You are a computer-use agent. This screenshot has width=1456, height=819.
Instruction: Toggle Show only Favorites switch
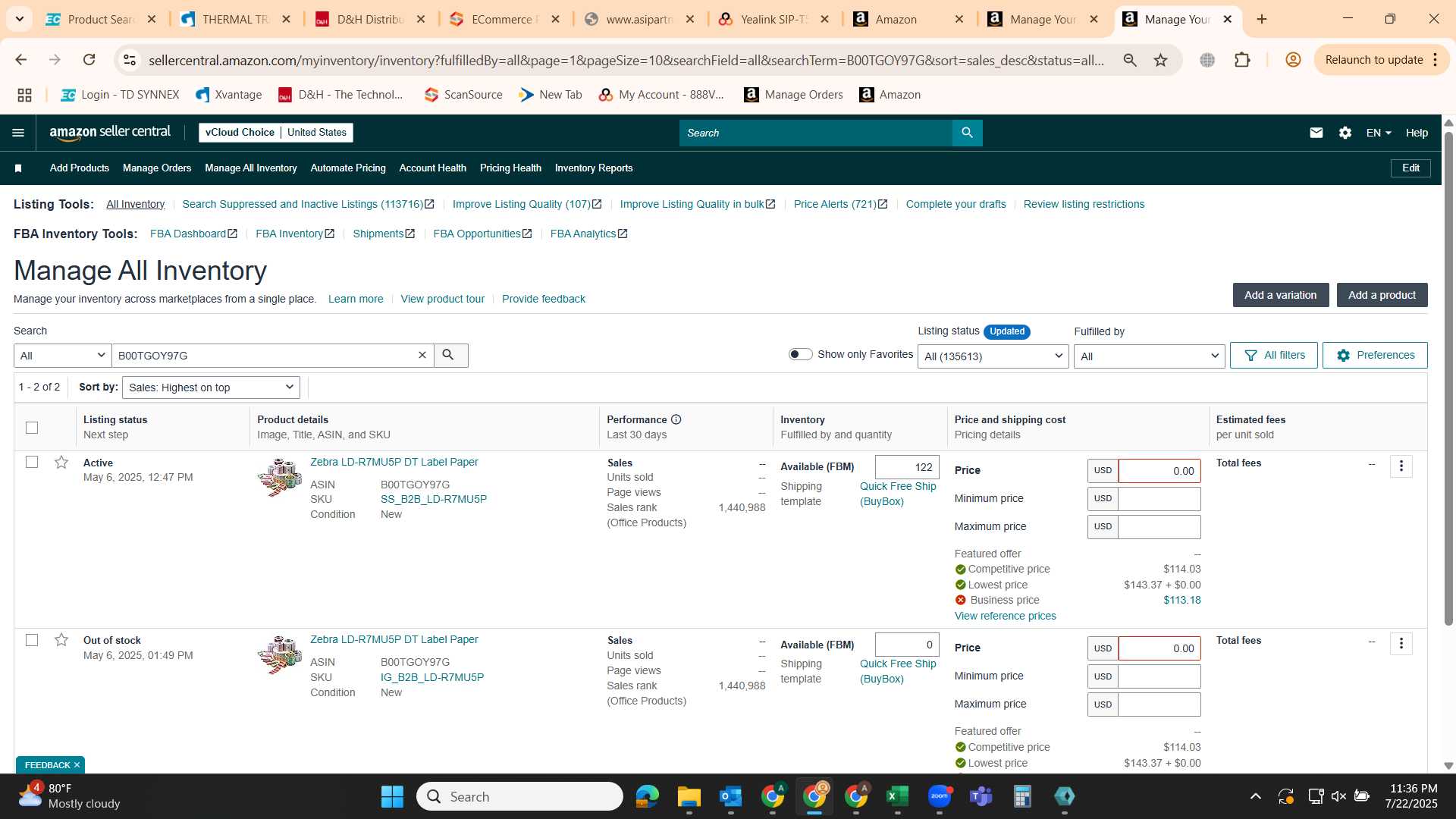[800, 354]
